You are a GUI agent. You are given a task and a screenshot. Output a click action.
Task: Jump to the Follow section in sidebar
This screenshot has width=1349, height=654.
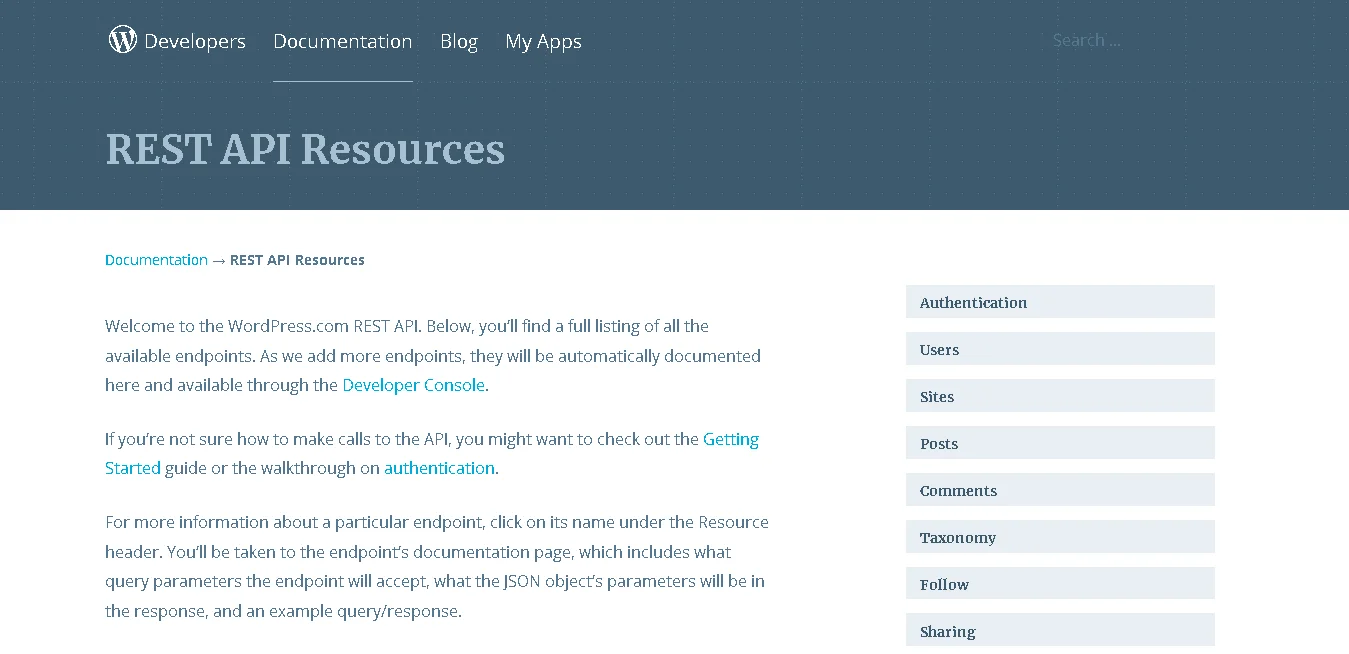click(x=1060, y=584)
